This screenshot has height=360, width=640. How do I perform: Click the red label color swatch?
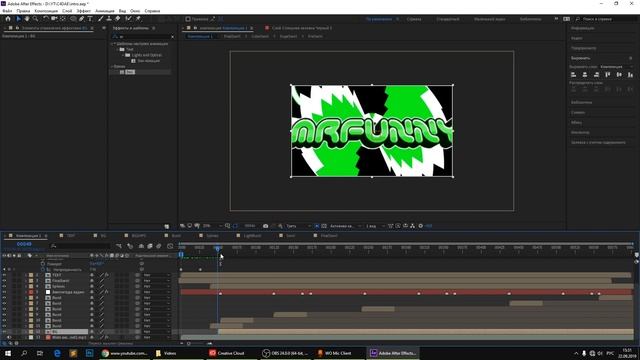(x=31, y=292)
